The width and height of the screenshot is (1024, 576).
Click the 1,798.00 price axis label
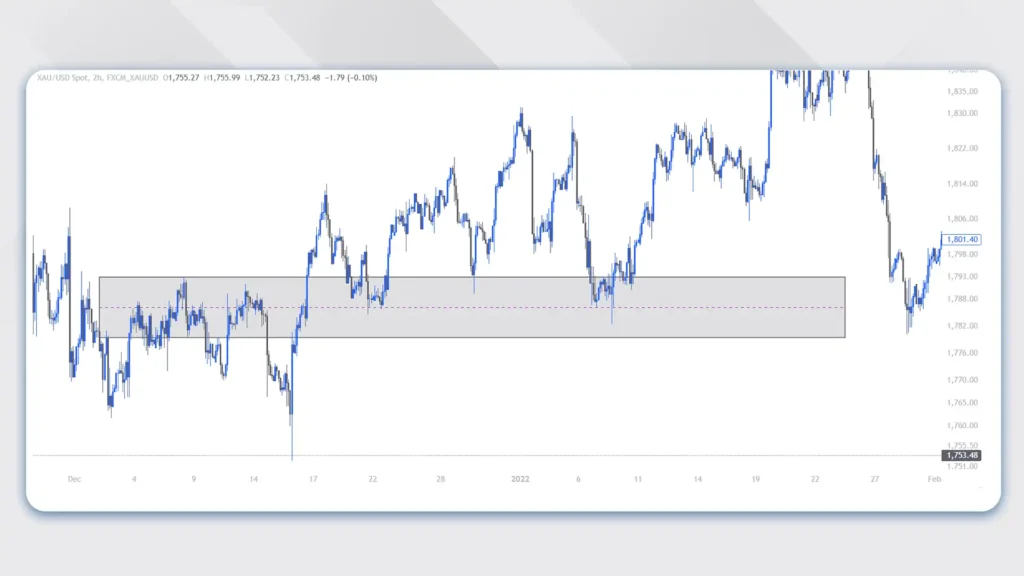click(962, 254)
